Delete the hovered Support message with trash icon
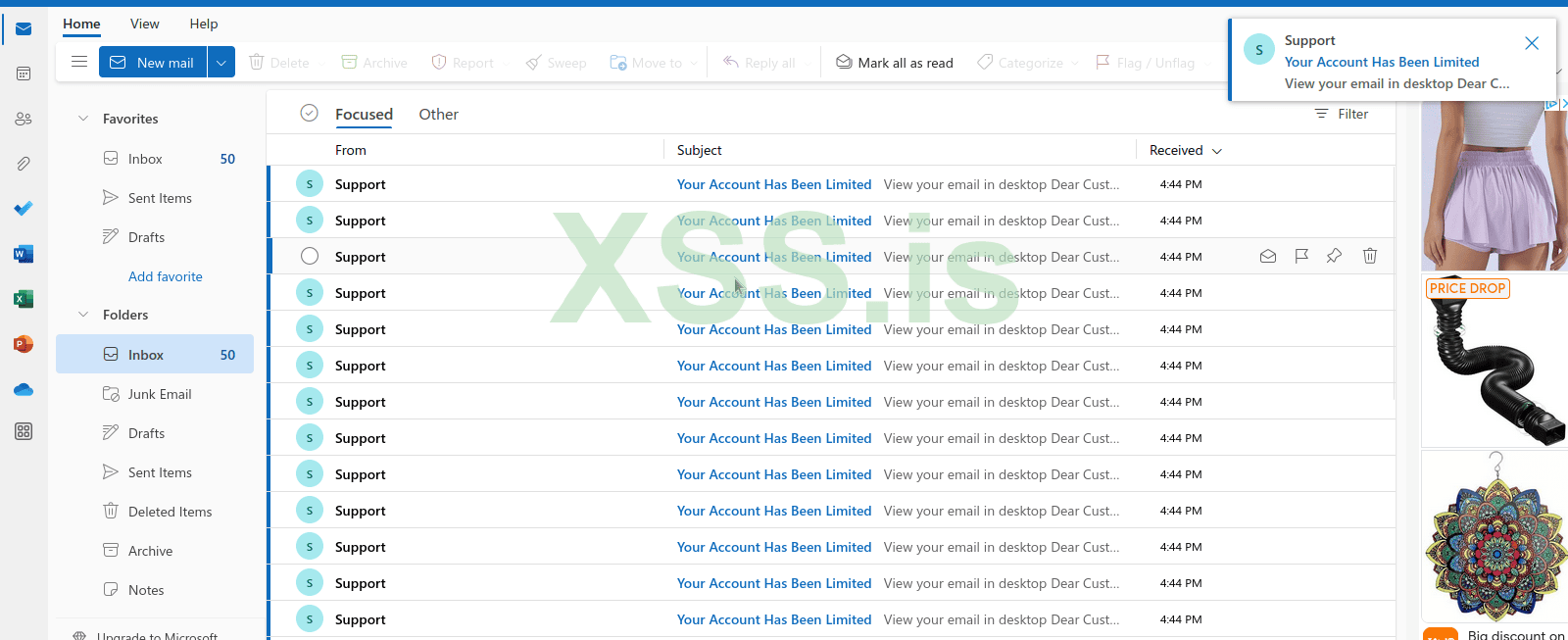Viewport: 1568px width, 640px height. tap(1370, 257)
